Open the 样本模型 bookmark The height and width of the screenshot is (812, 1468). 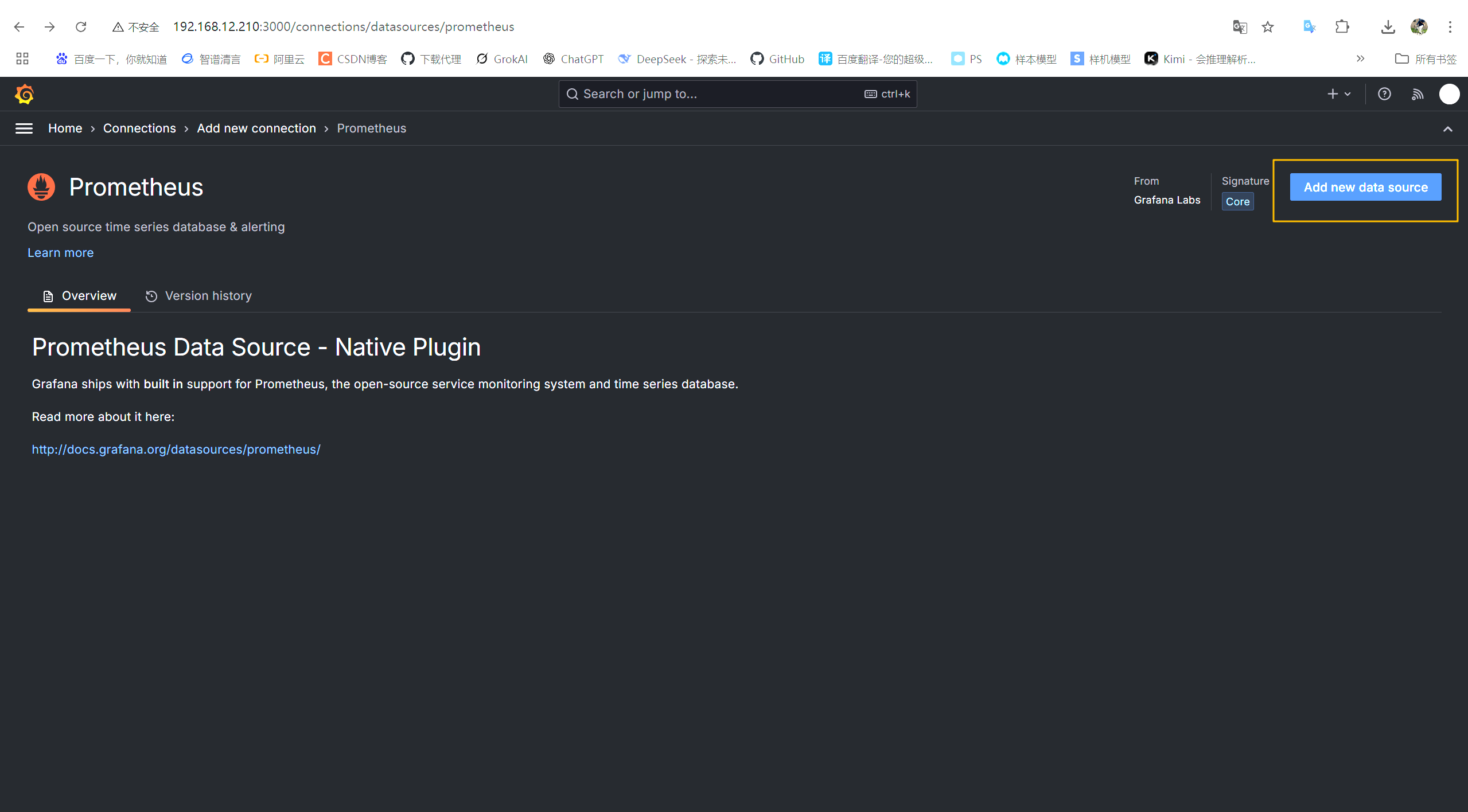click(x=1026, y=59)
